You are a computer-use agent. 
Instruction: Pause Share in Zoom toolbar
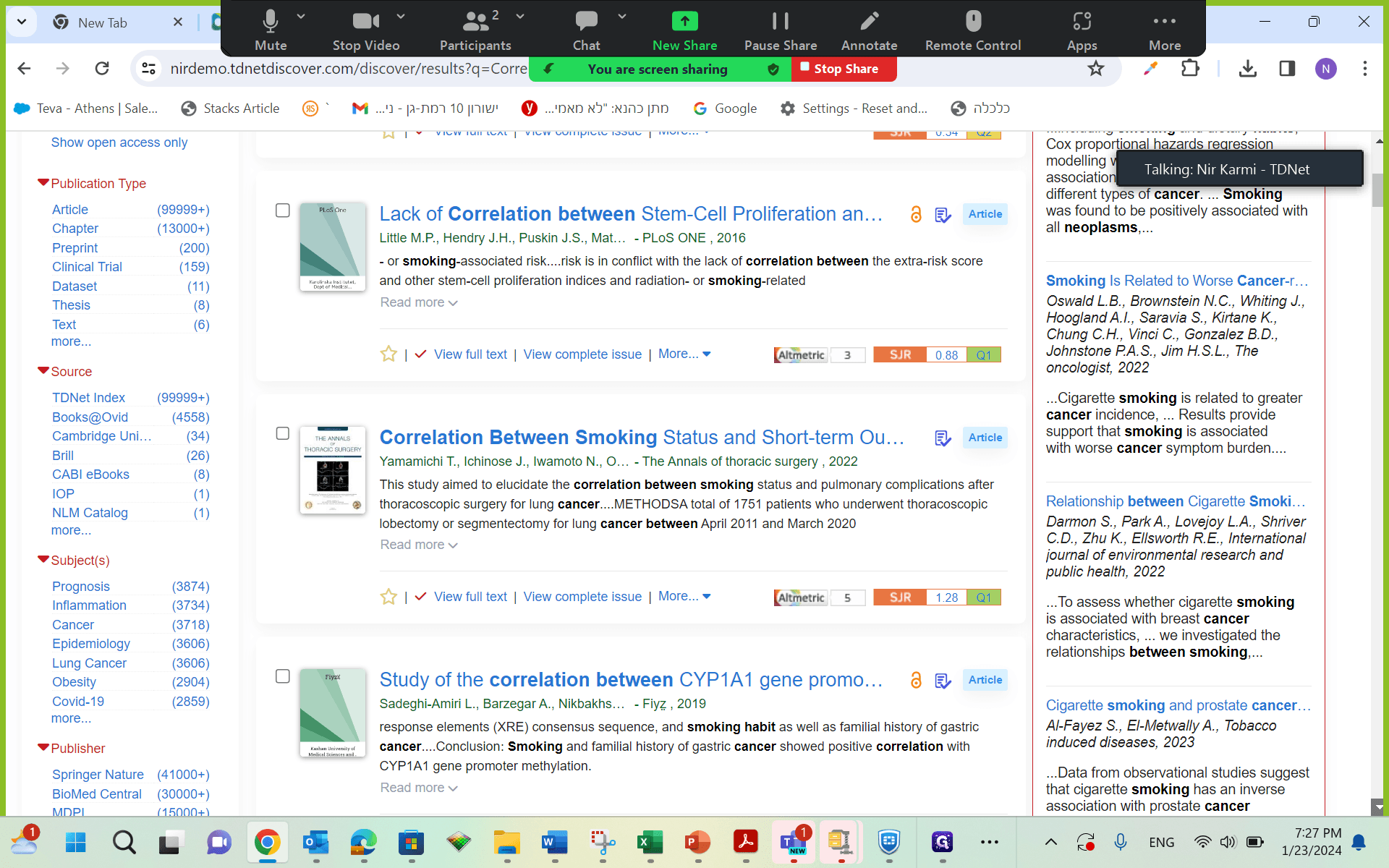781,30
